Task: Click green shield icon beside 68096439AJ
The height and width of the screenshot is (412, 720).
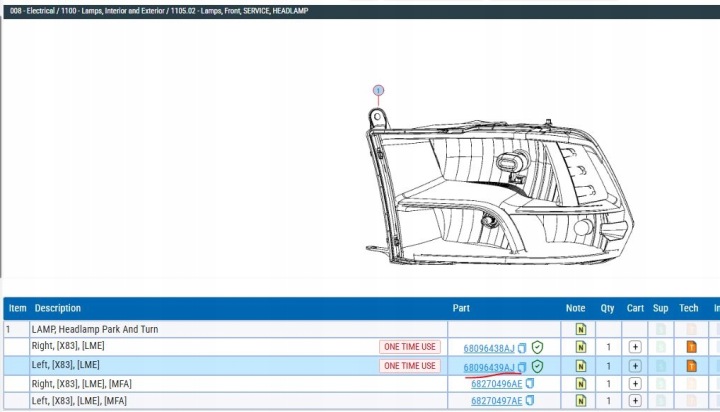Action: click(537, 366)
